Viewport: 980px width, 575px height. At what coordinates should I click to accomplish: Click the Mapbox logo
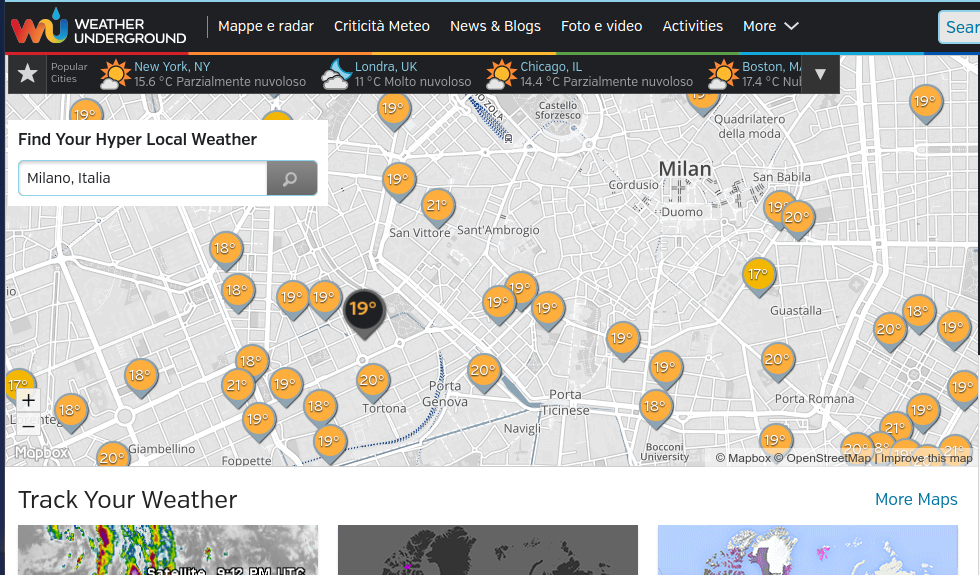pyautogui.click(x=41, y=453)
